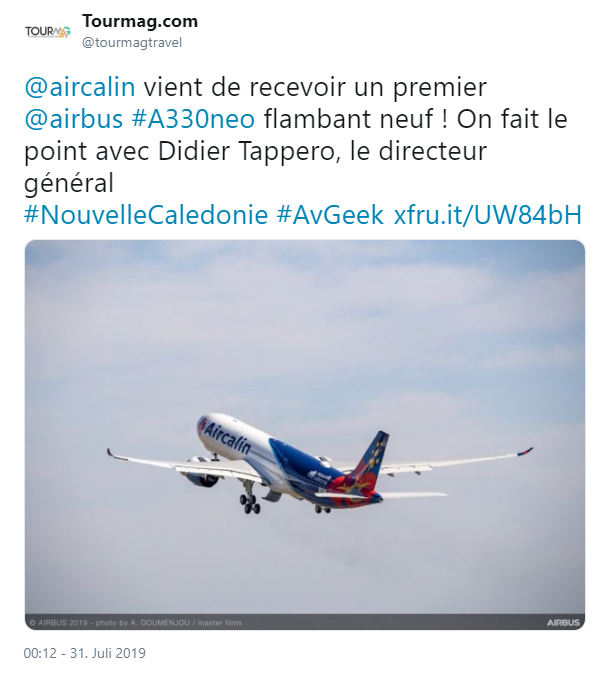Click the plane's main landing gear wheels
Viewport: 616px width, 674px height.
coord(250,503)
